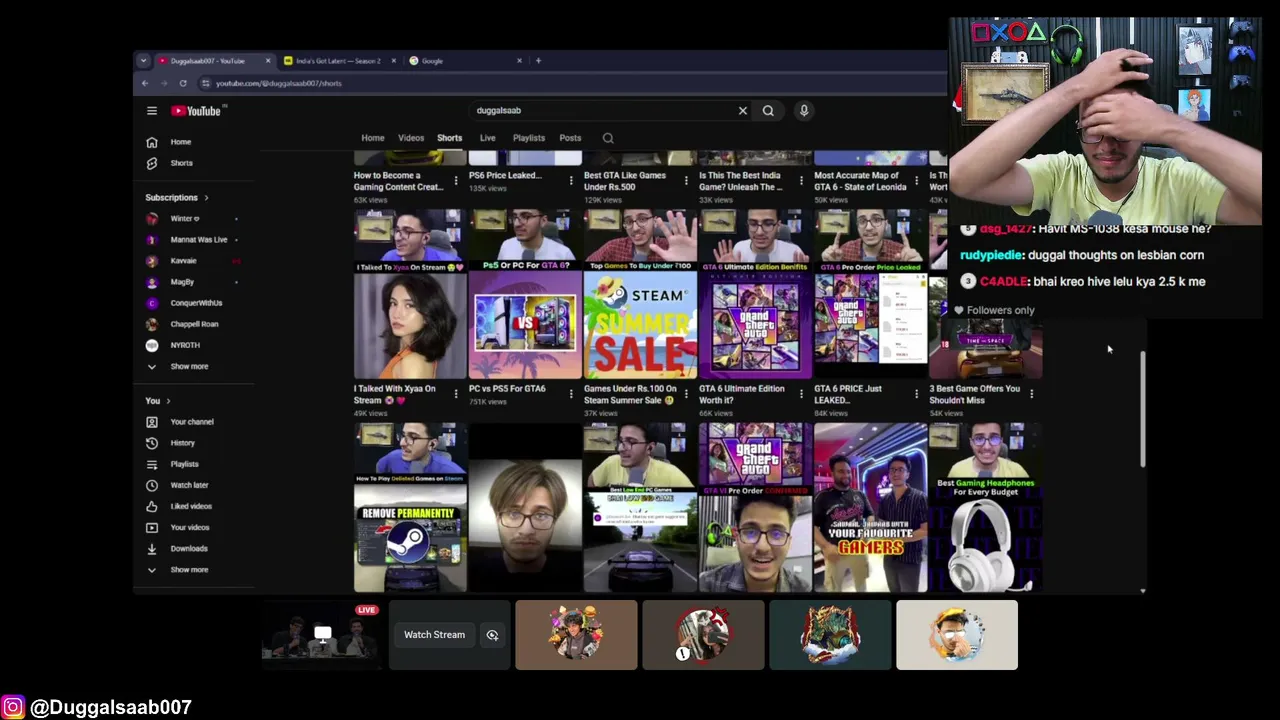
Task: Play the Remove Permanently Steam short
Action: point(410,507)
